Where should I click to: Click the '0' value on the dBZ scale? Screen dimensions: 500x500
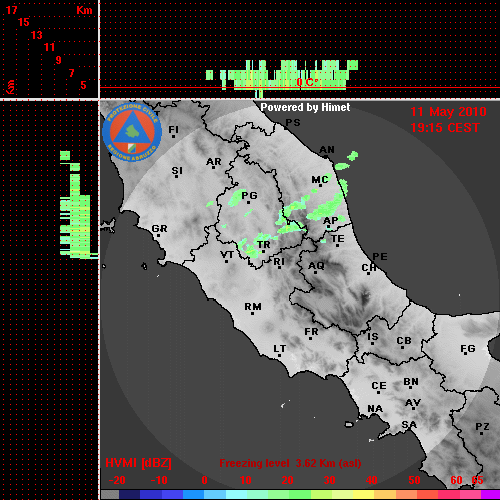(205, 480)
